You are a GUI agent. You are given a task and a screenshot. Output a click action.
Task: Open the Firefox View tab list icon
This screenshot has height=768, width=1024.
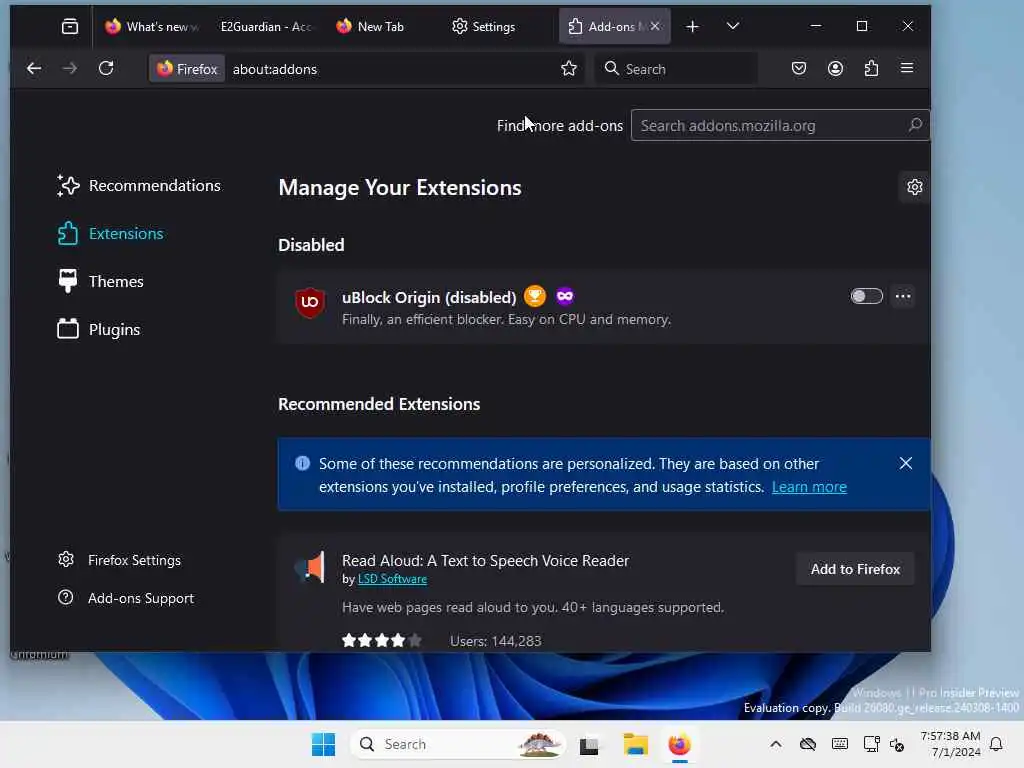point(69,26)
